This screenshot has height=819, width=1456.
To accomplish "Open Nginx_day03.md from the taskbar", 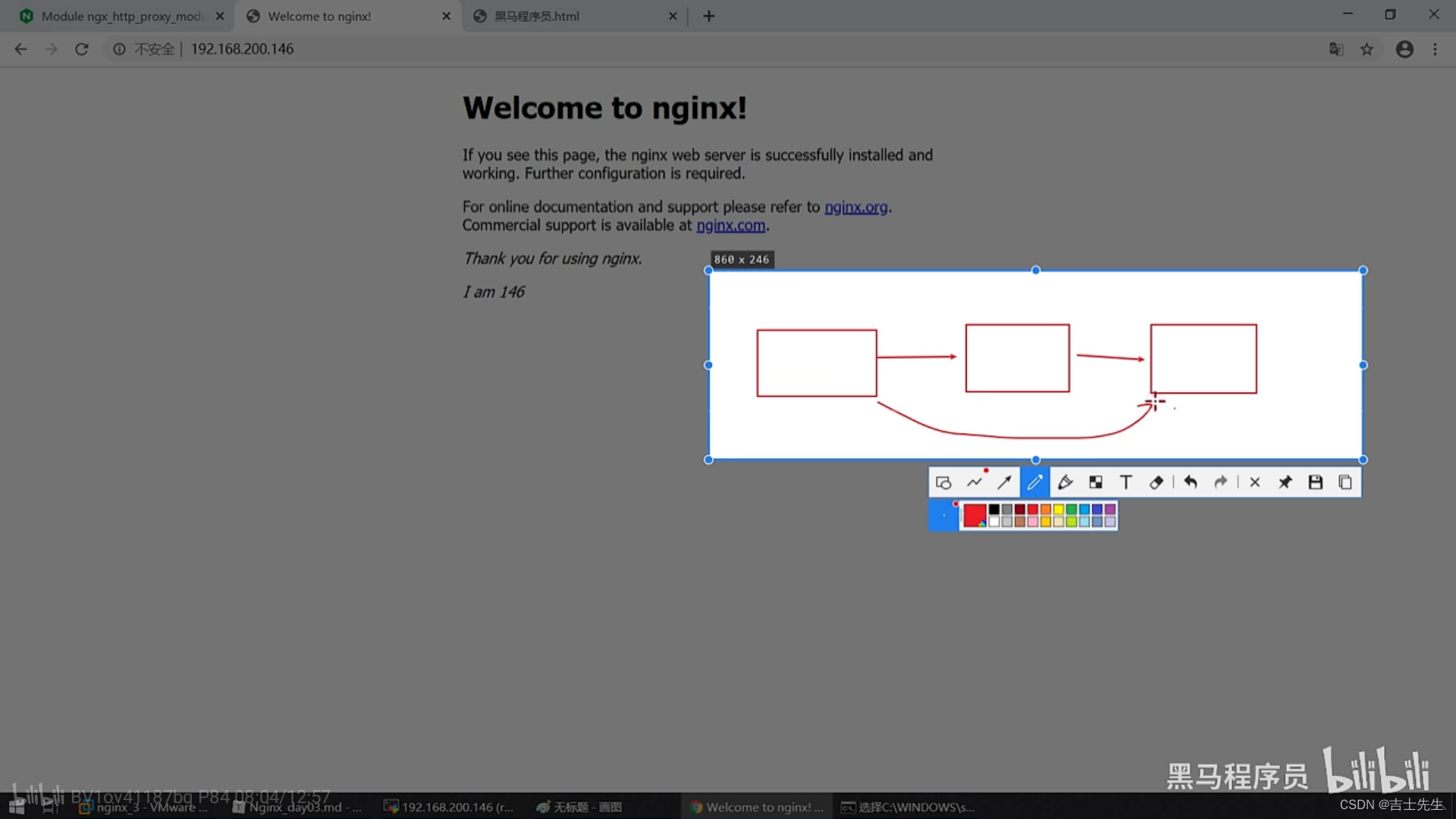I will point(297,807).
